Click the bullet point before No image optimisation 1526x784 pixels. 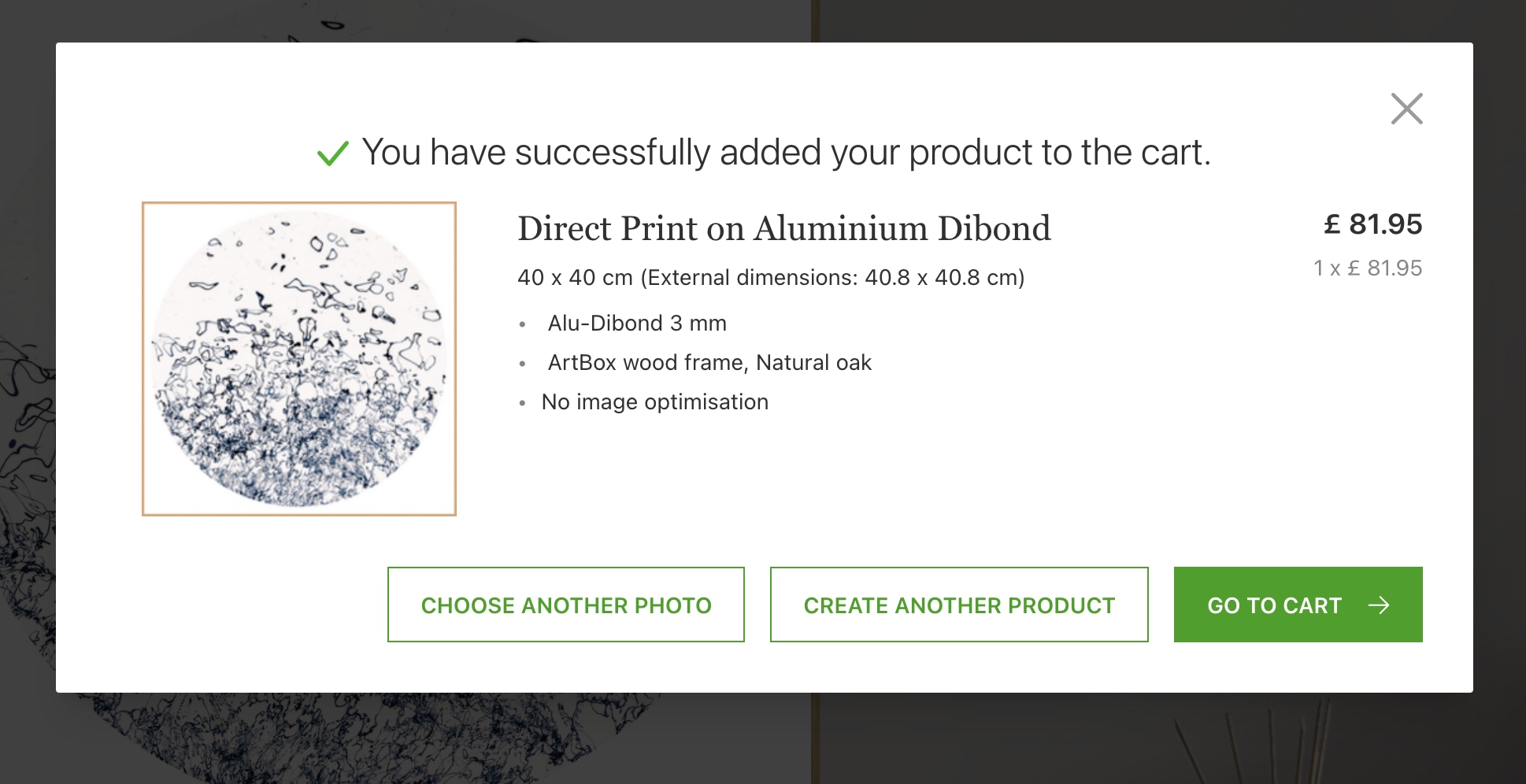pyautogui.click(x=522, y=403)
